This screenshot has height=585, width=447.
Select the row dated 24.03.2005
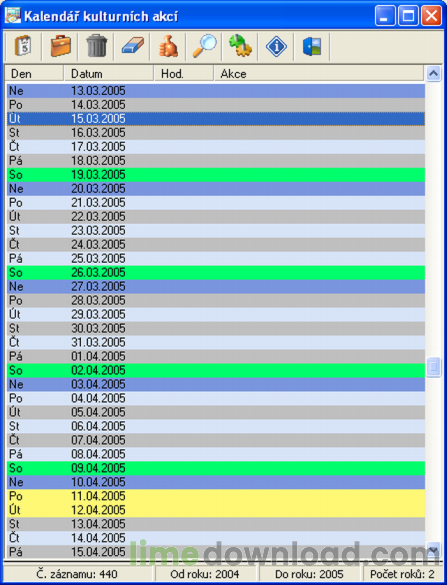pos(216,245)
